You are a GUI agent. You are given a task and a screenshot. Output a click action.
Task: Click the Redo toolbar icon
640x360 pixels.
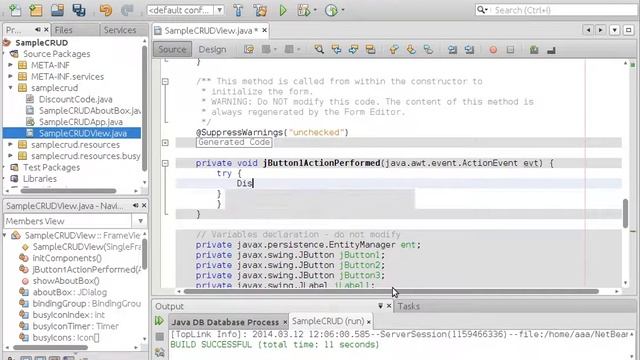[x=127, y=10]
